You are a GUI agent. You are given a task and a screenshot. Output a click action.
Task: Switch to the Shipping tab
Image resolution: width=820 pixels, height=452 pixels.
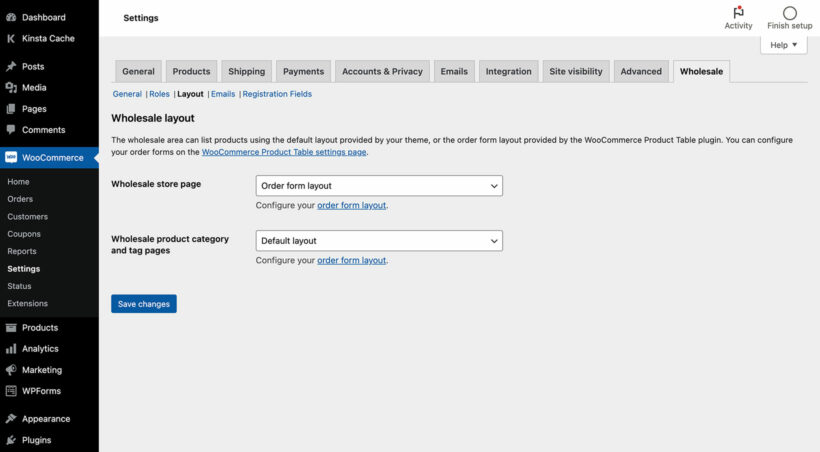(246, 71)
